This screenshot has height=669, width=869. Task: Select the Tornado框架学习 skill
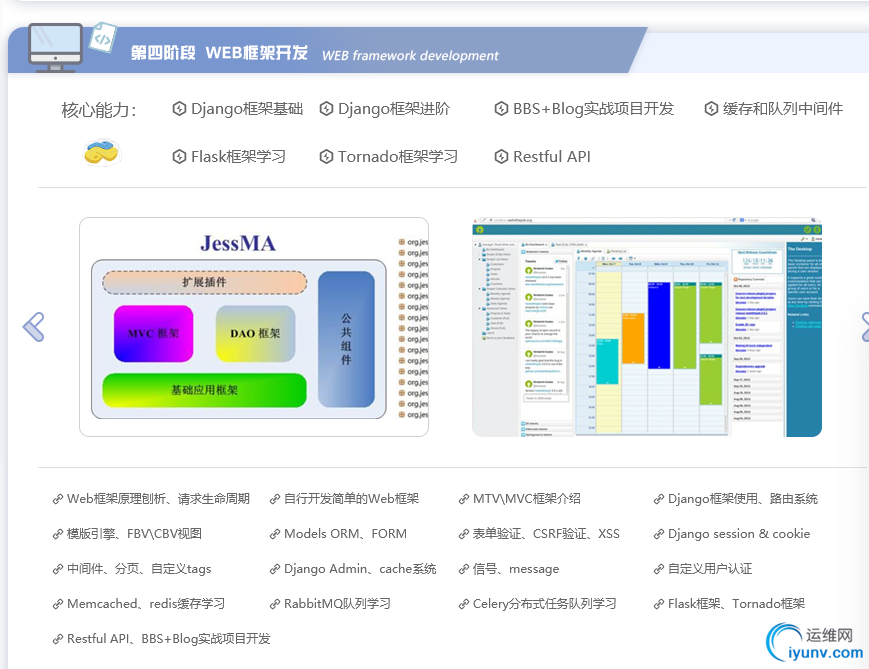pyautogui.click(x=398, y=157)
